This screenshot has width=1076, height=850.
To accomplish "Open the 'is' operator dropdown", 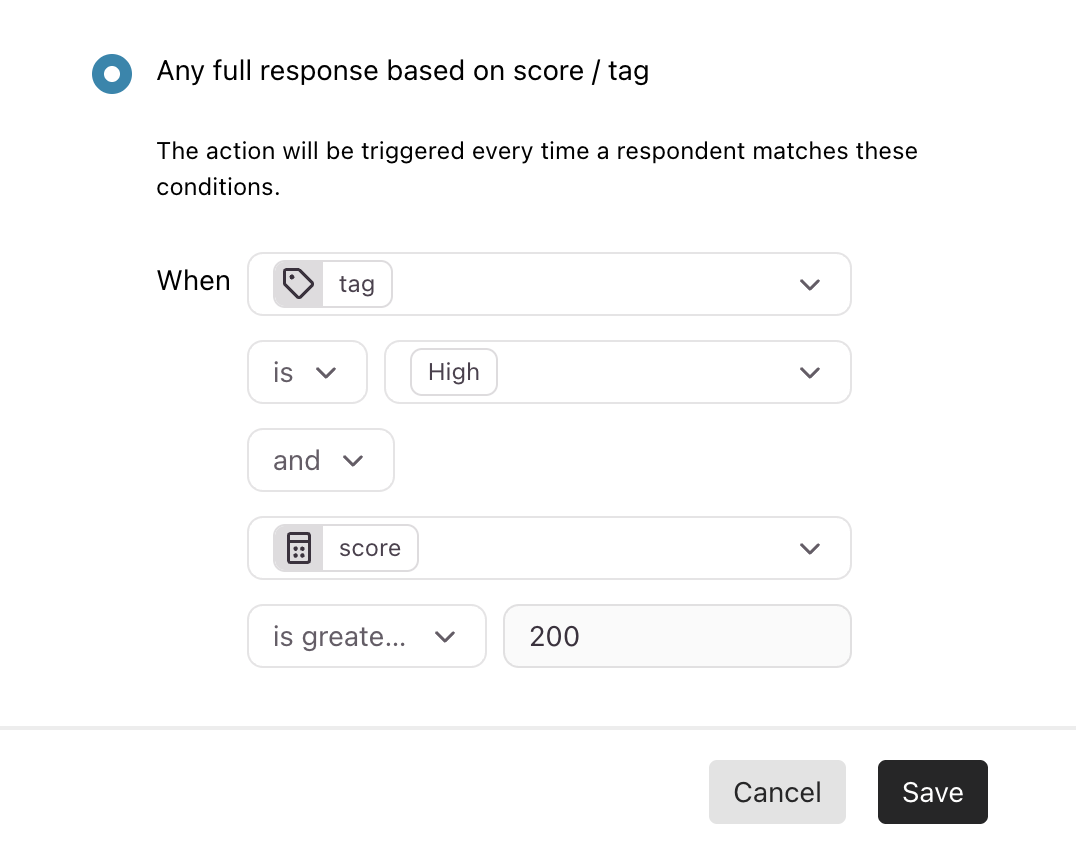I will coord(307,372).
